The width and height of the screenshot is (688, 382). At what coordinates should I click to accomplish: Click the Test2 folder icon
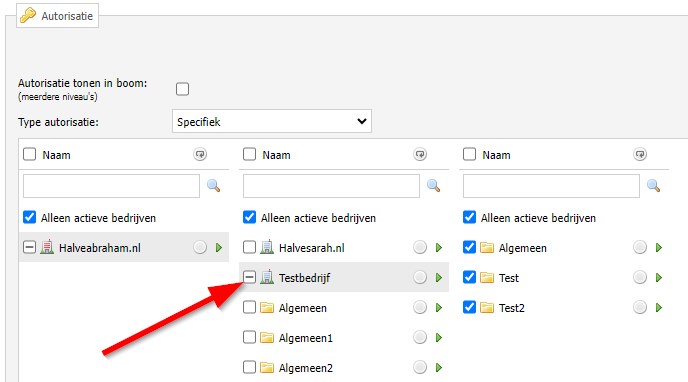tap(487, 307)
